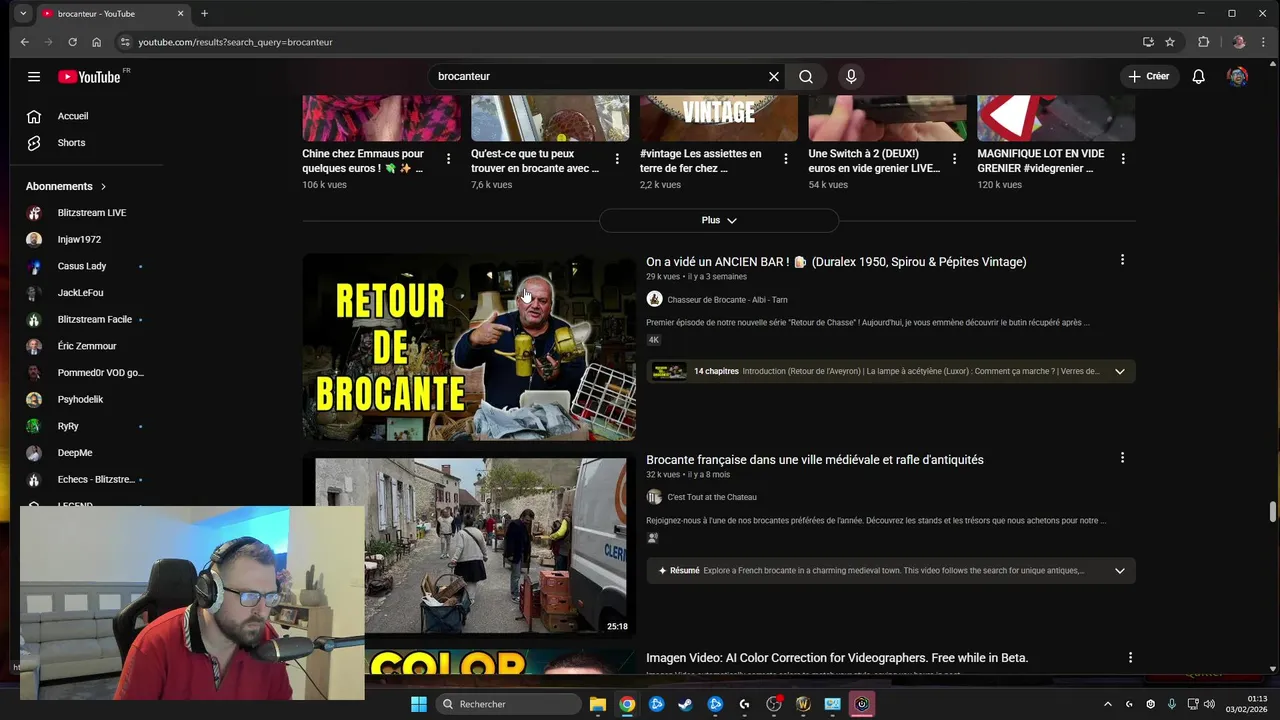Show hidden system tray icons

[x=1107, y=704]
